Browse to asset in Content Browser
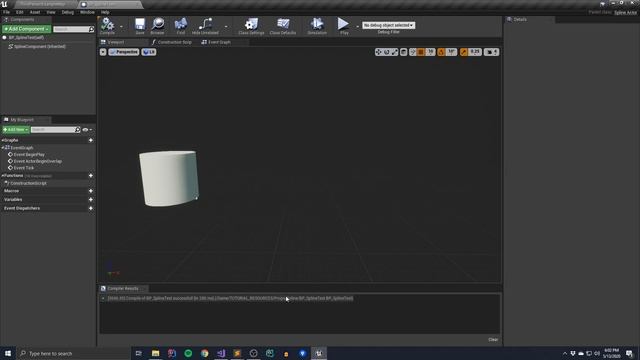This screenshot has height=360, width=640. click(x=158, y=25)
